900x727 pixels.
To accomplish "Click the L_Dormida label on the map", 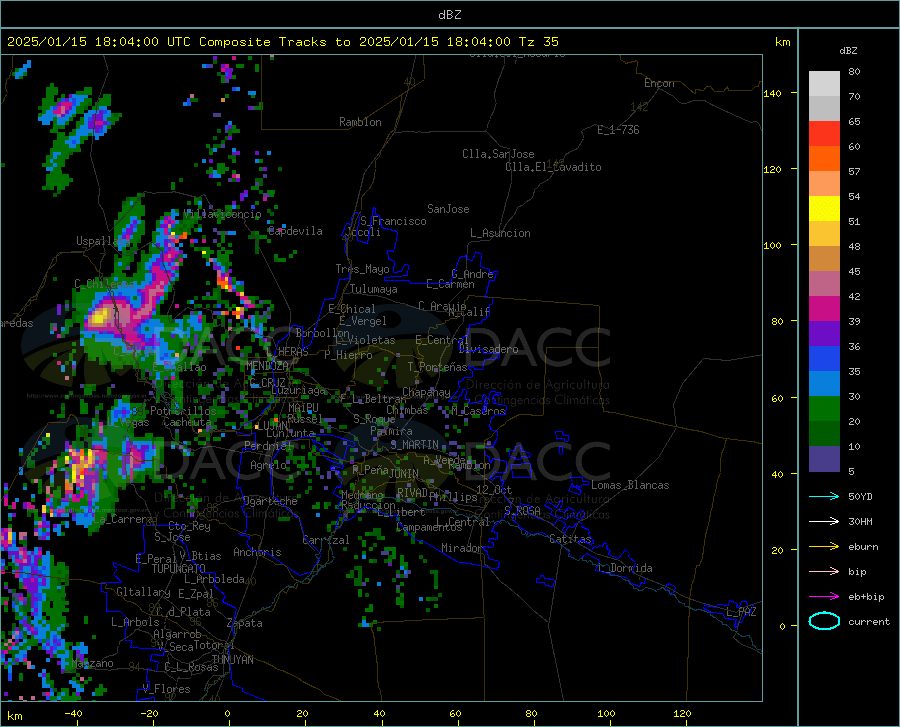I will pyautogui.click(x=624, y=568).
